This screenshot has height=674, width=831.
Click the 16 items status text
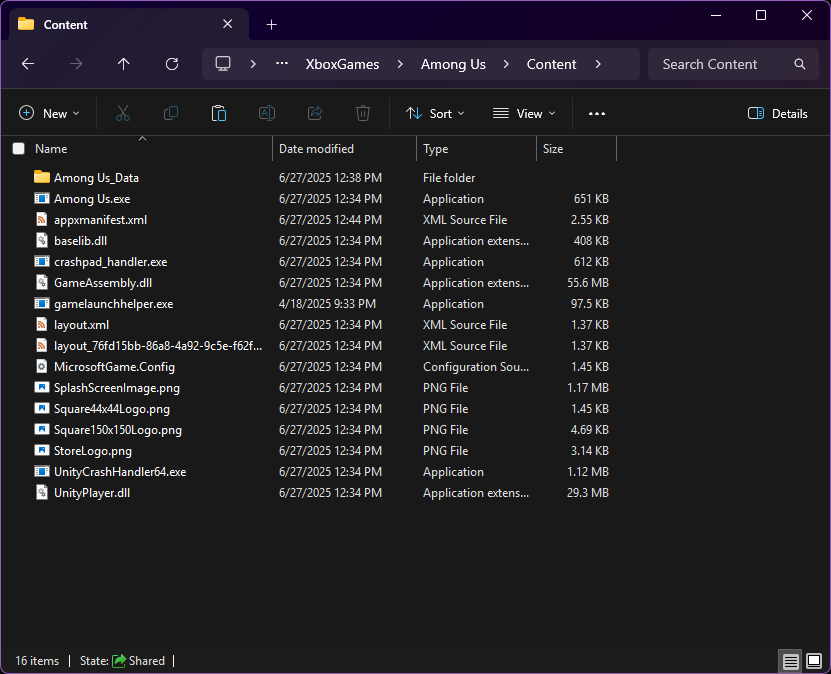pyautogui.click(x=37, y=661)
